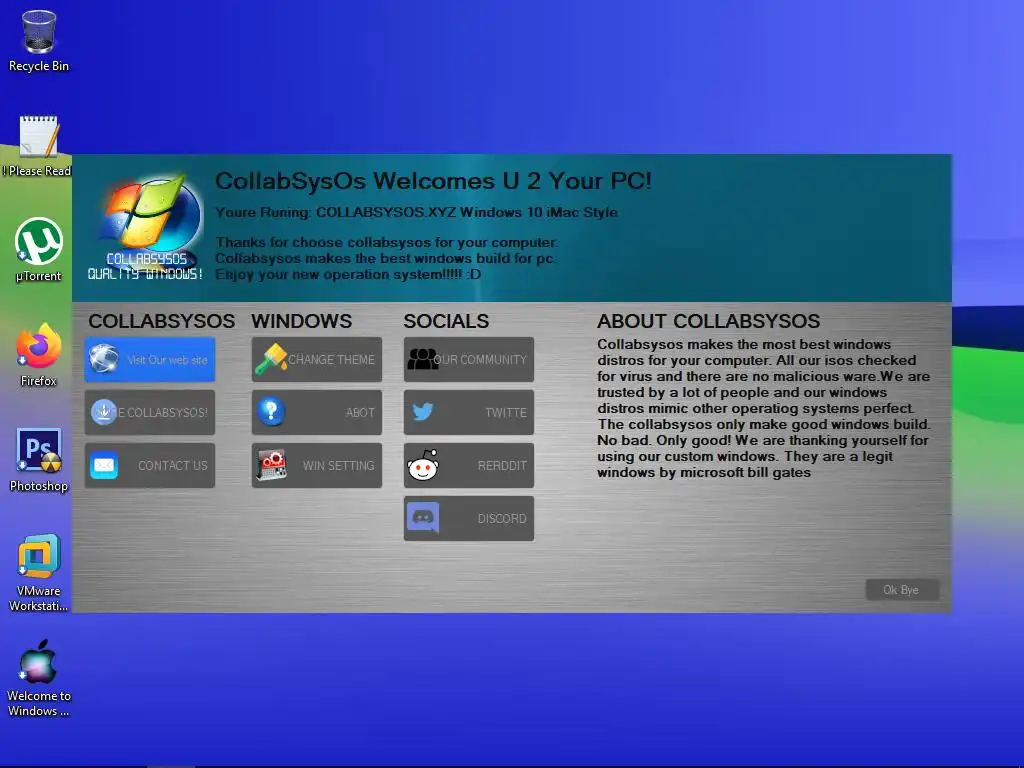Click the globe icon on Visit Our web site
This screenshot has height=768, width=1024.
[x=104, y=359]
